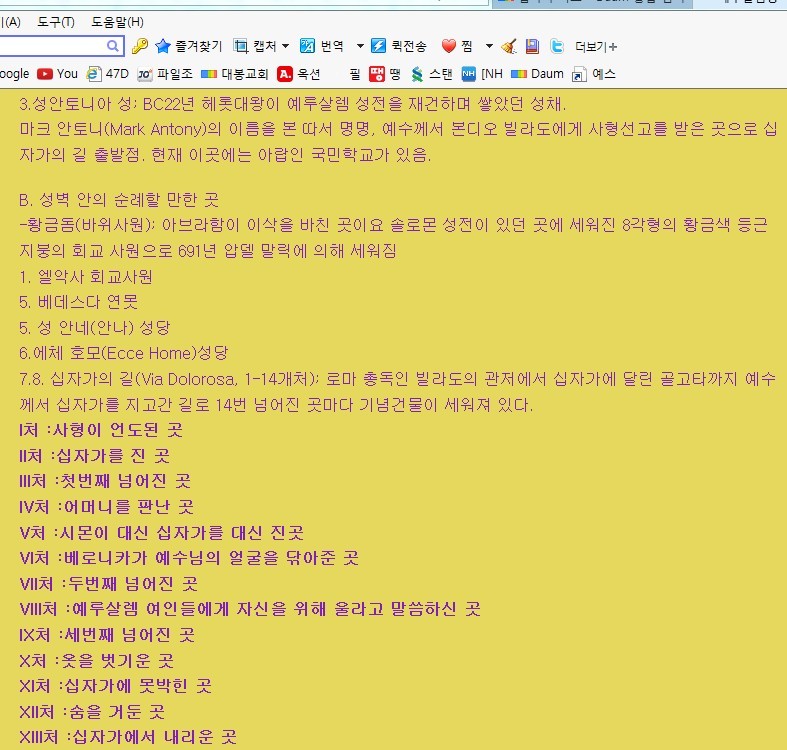
Task: Open the 땡 bookmark
Action: click(384, 74)
